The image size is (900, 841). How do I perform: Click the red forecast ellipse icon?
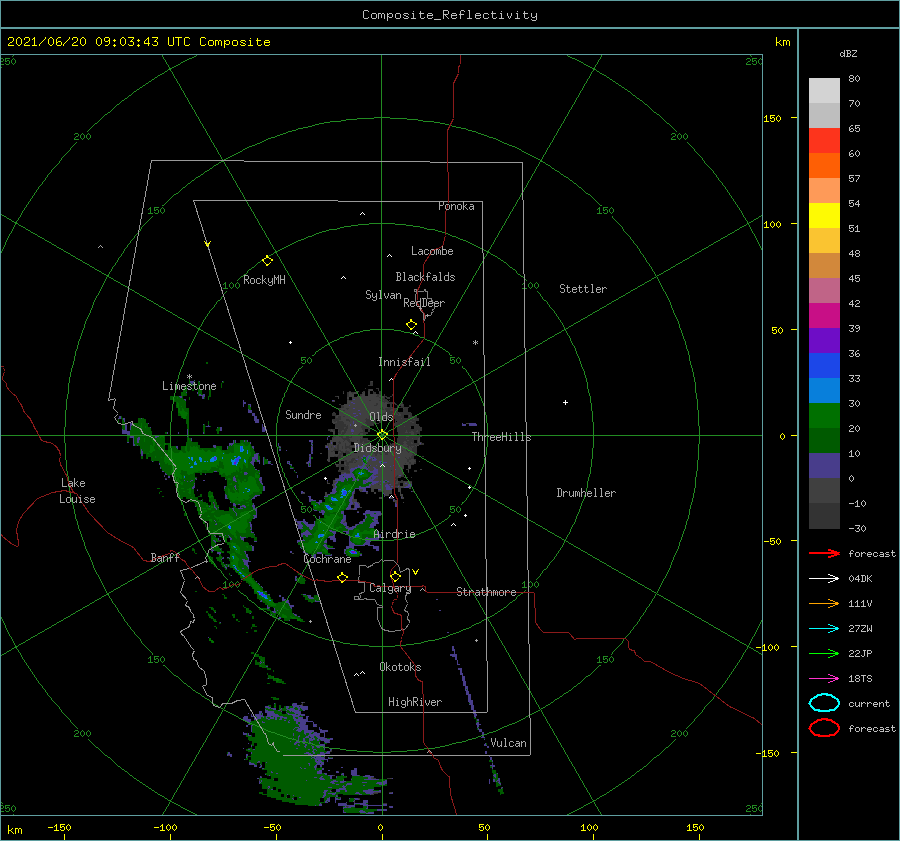824,728
